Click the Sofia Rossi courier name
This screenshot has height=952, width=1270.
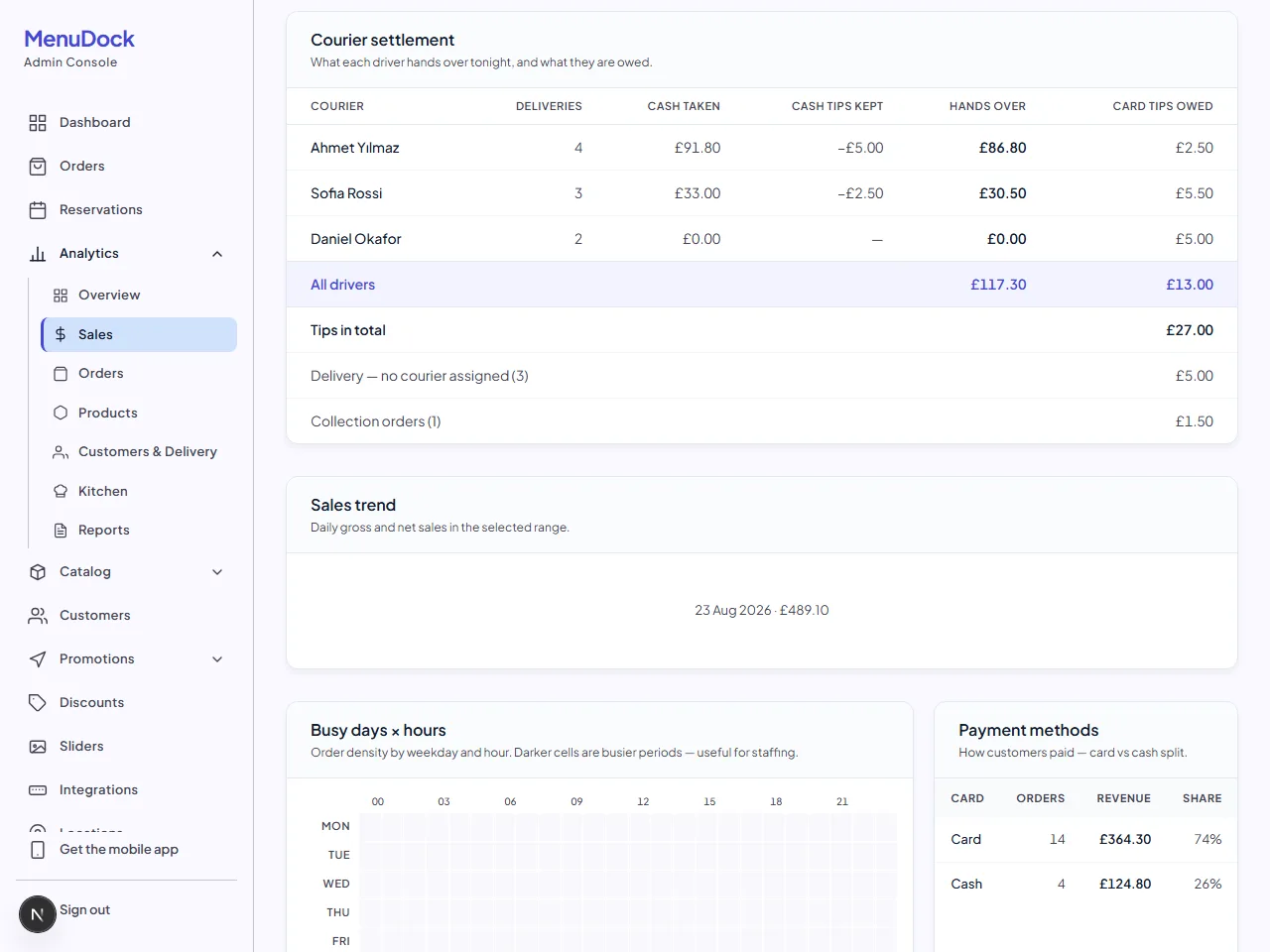pos(346,193)
